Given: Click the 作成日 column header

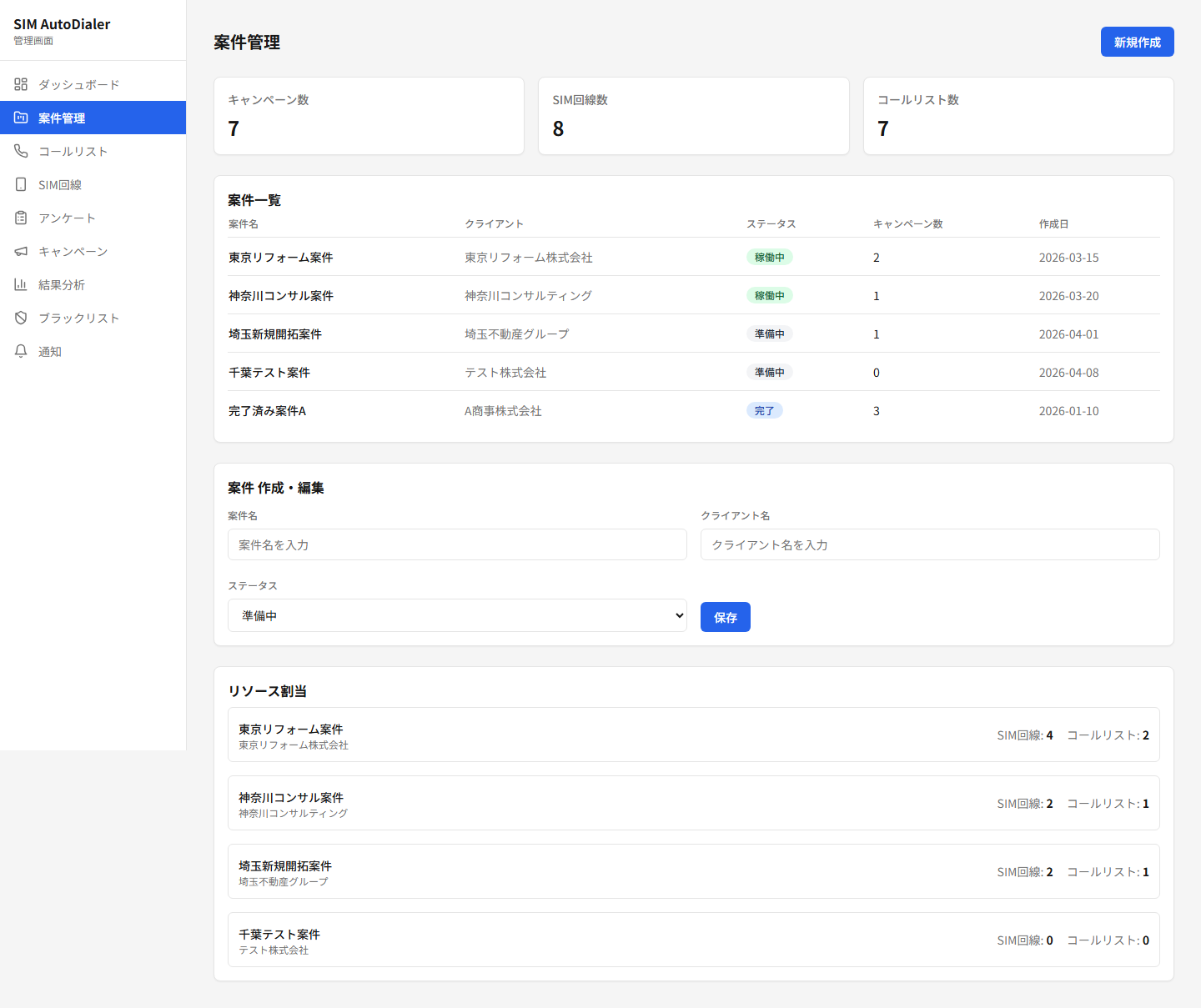Looking at the screenshot, I should [x=1053, y=223].
